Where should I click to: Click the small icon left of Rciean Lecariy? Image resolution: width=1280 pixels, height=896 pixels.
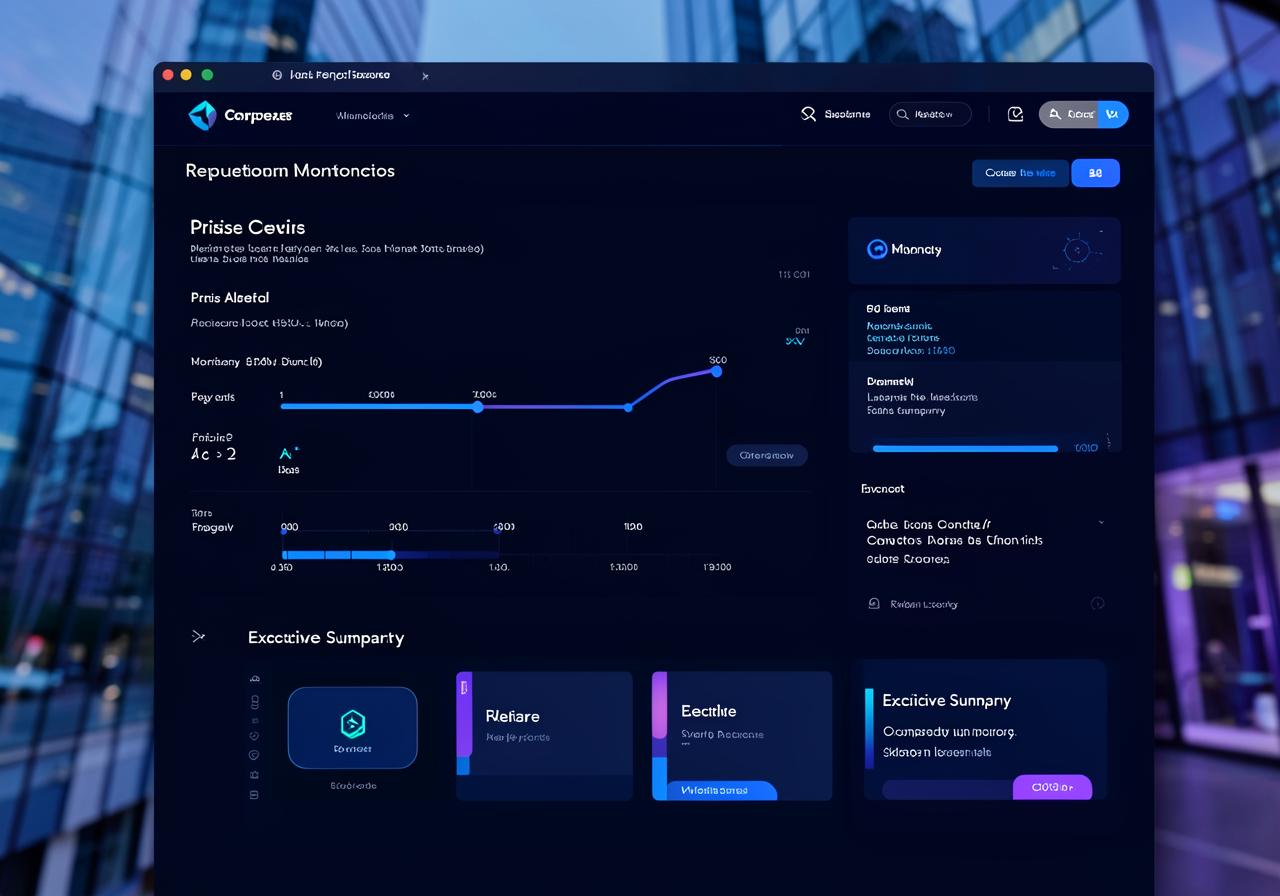tap(873, 603)
